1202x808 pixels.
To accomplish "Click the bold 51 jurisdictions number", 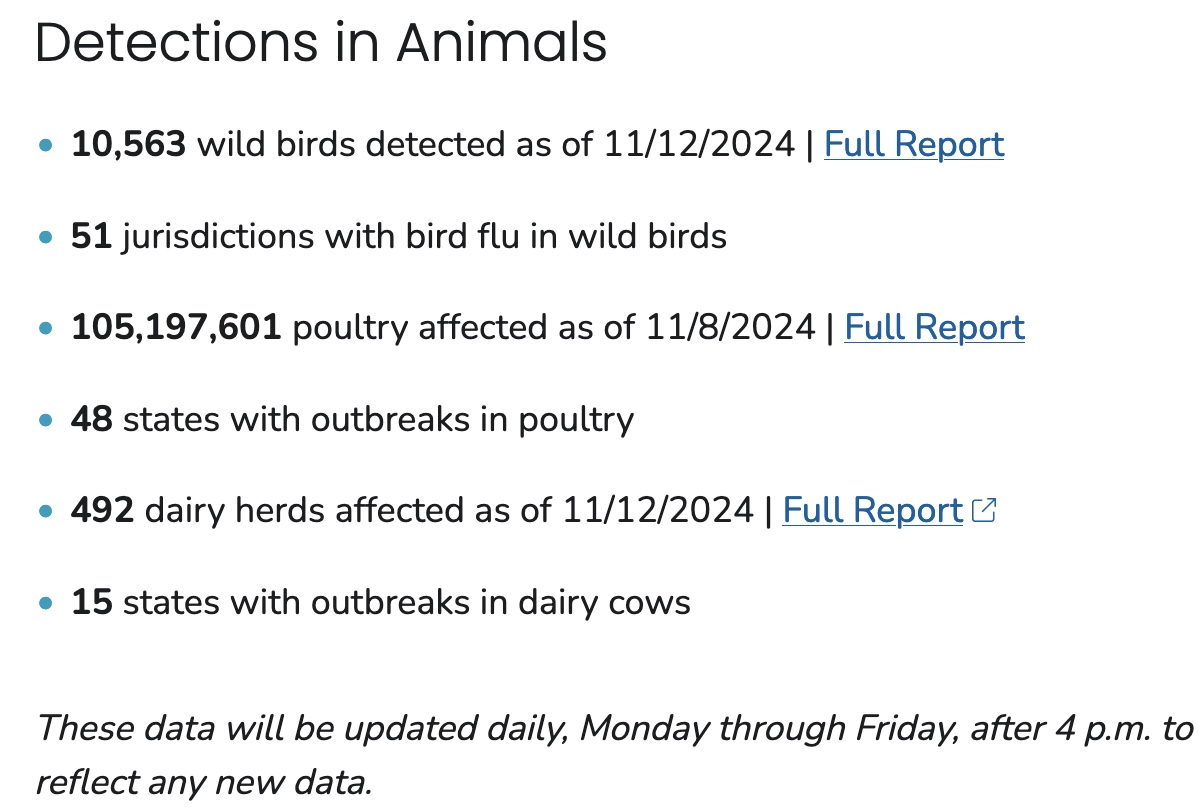I will click(x=91, y=237).
